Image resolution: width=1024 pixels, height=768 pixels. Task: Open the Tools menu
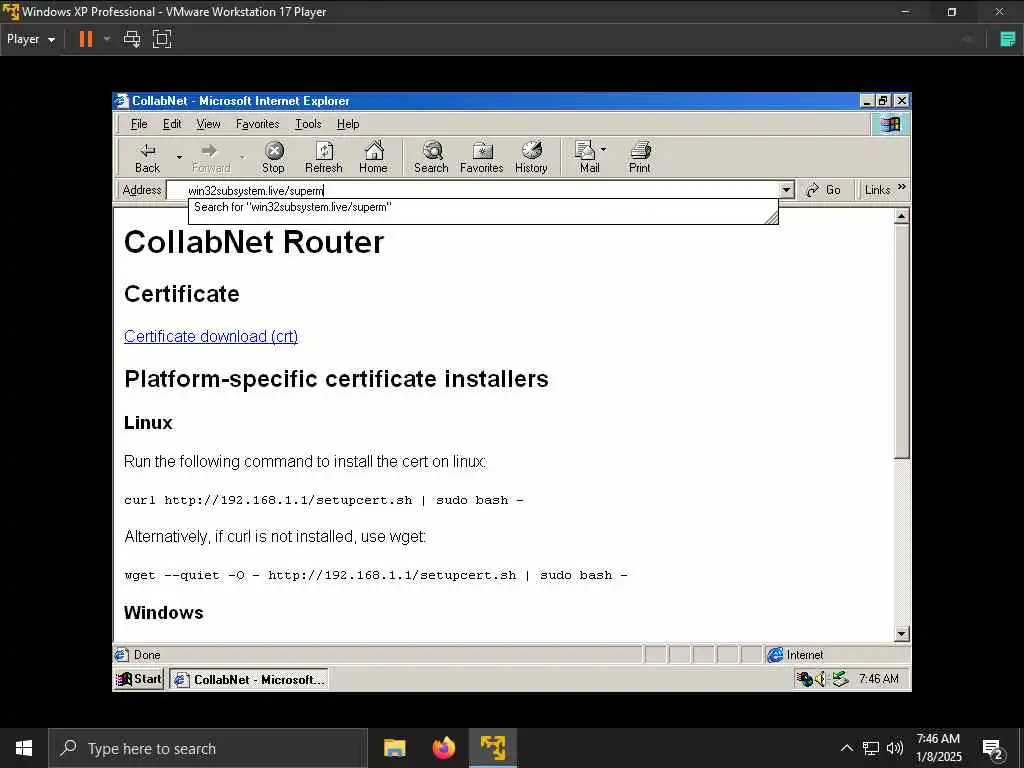(x=308, y=124)
